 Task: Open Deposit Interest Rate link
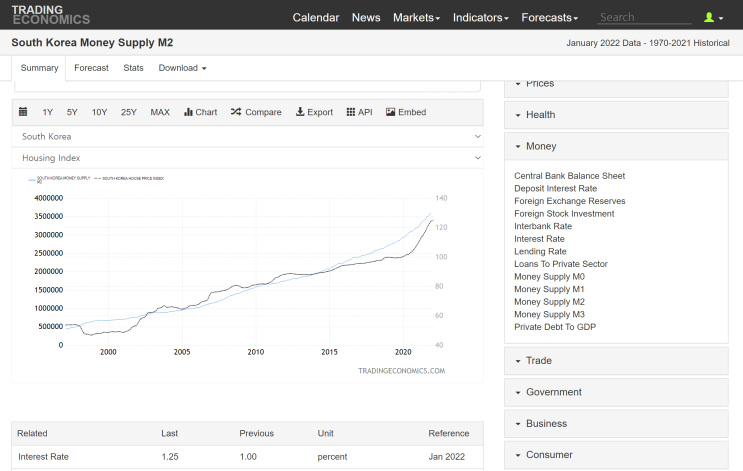click(555, 189)
